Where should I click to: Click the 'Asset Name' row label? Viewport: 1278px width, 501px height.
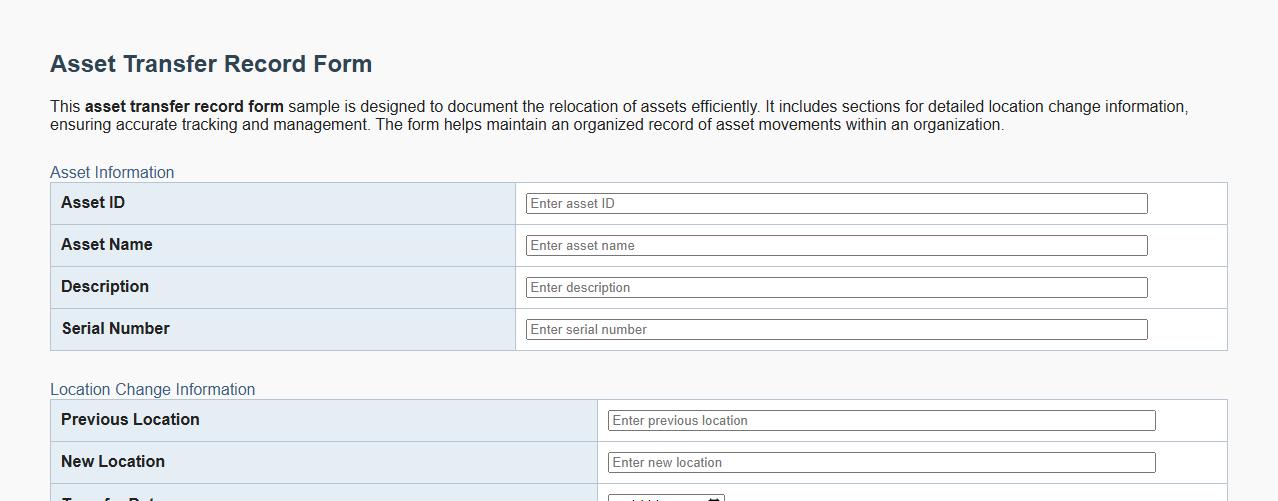tap(107, 244)
